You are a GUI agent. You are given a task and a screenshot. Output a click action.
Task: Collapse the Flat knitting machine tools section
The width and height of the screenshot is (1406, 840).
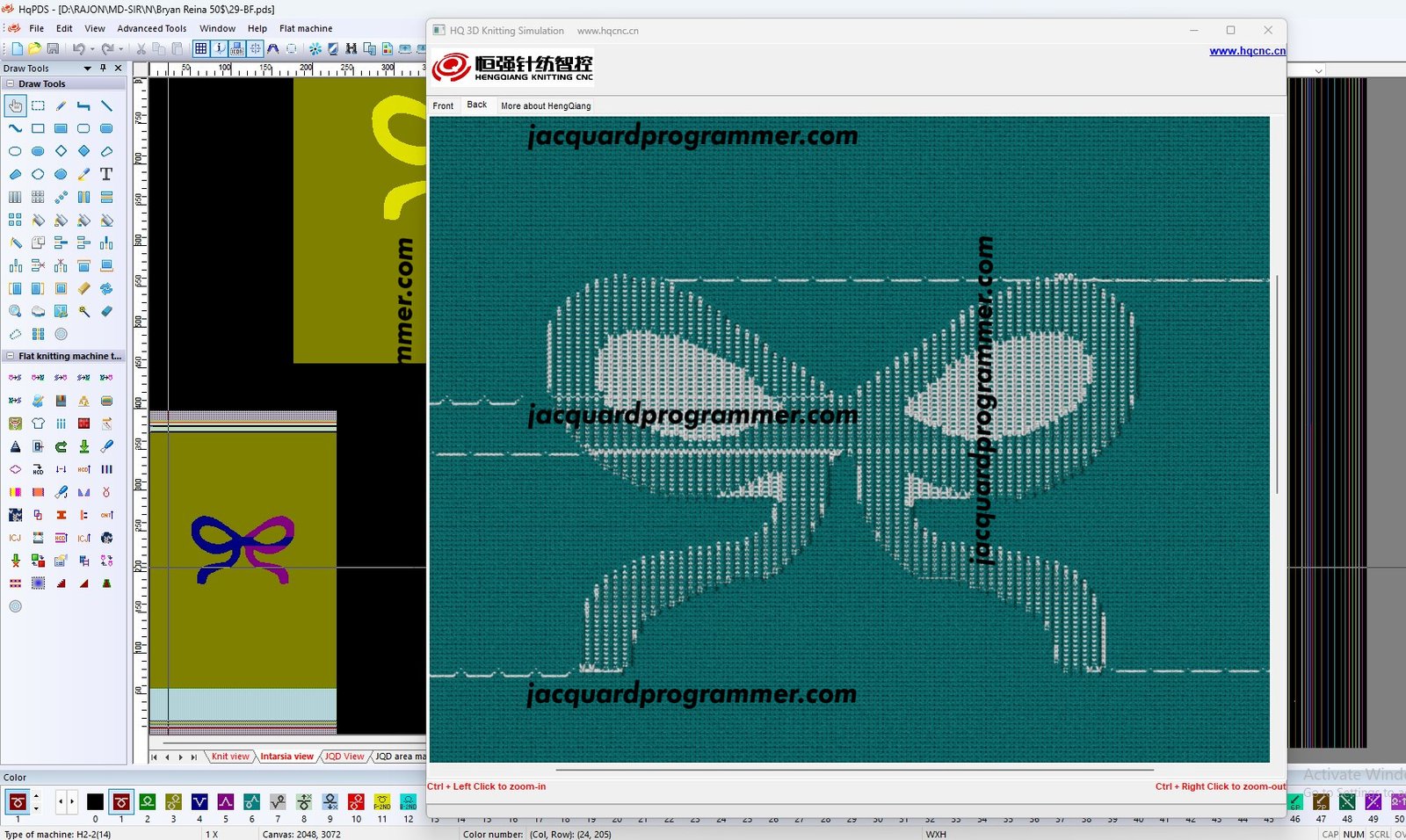[x=10, y=356]
